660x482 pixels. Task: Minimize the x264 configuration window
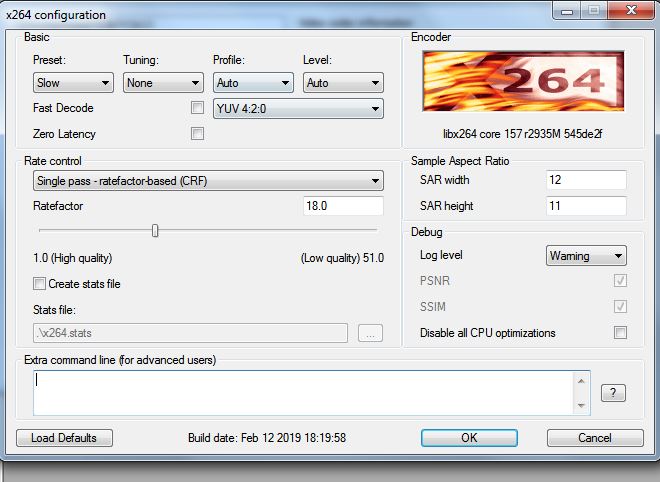pos(567,10)
